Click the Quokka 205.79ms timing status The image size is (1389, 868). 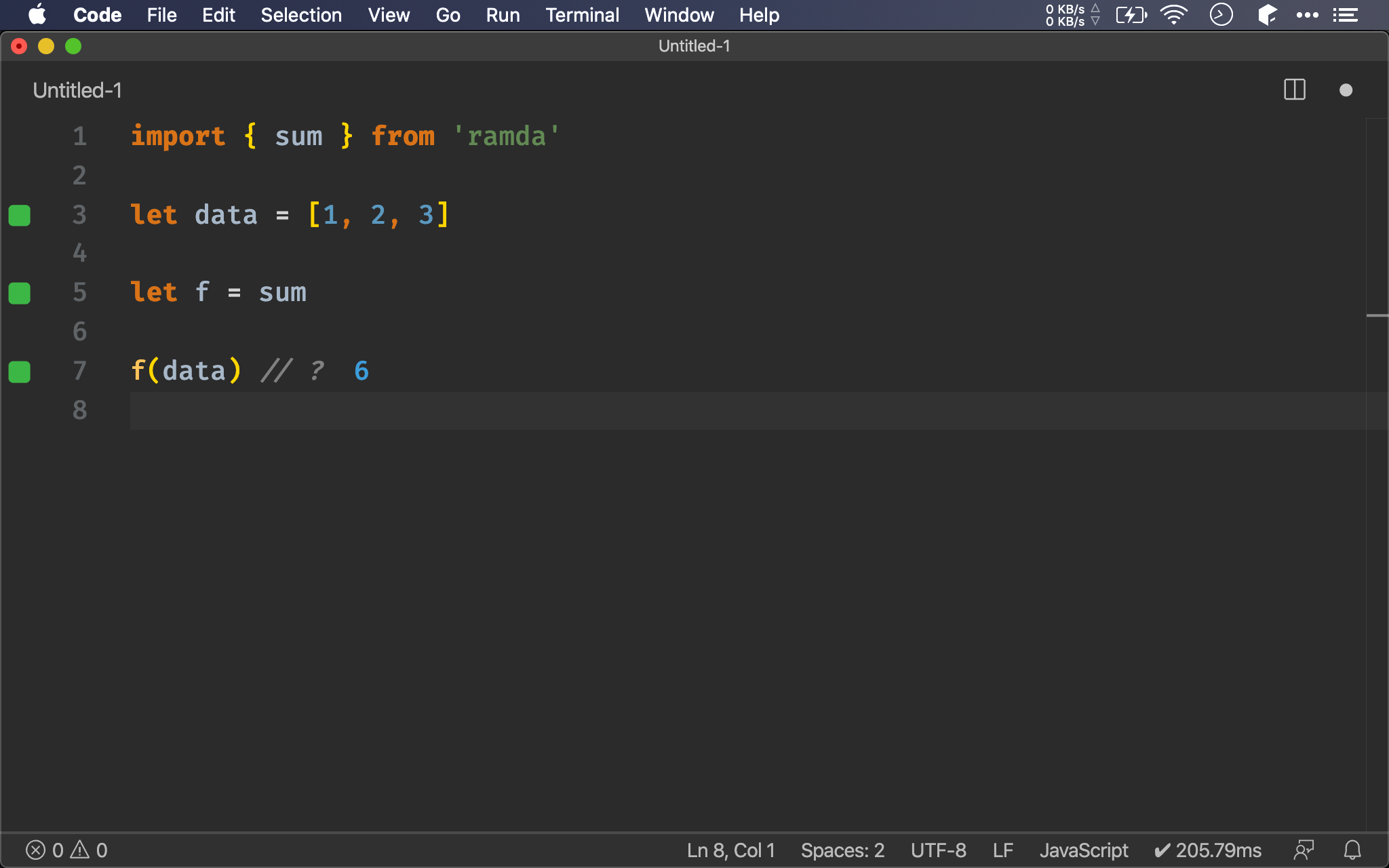(x=1208, y=850)
